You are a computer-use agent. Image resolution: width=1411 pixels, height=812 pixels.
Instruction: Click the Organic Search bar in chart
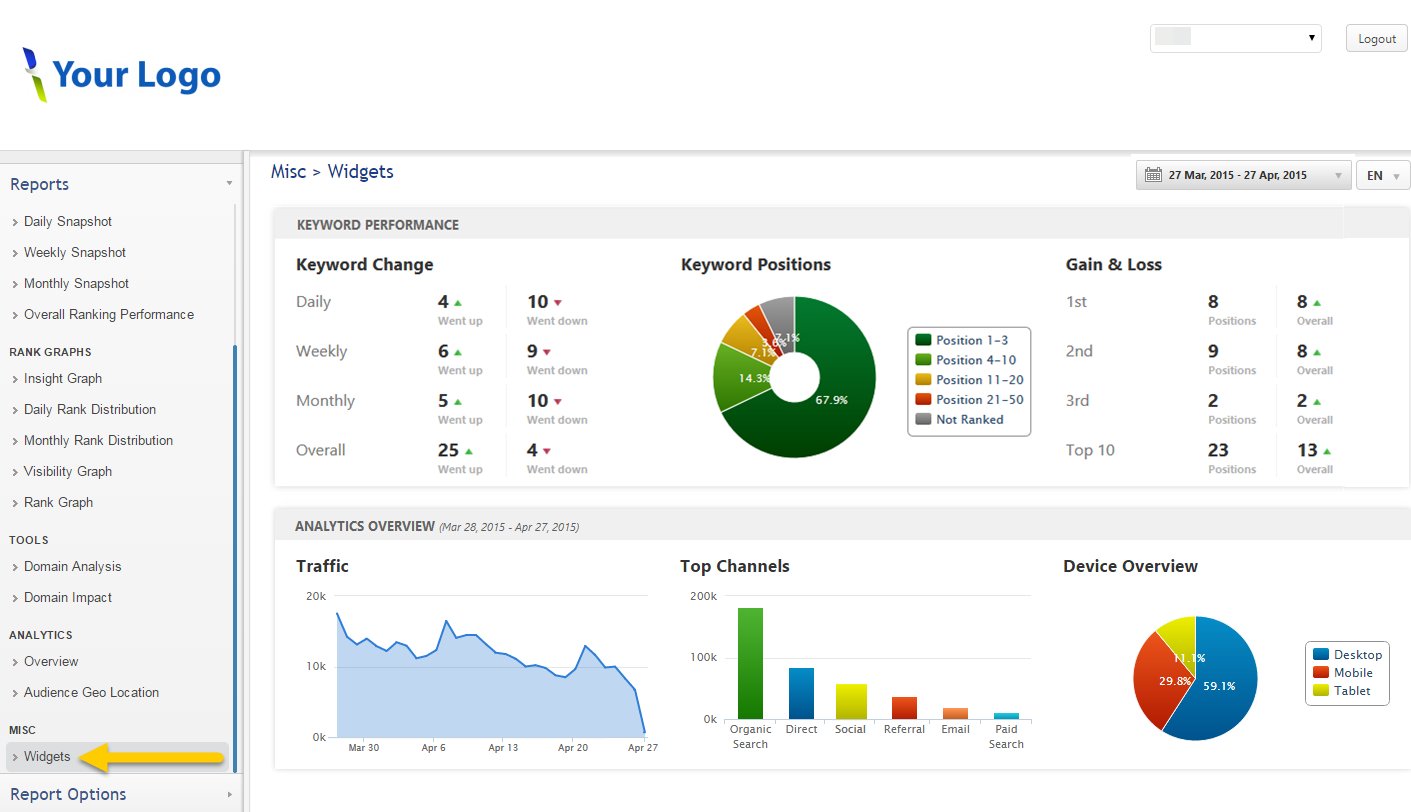click(750, 663)
